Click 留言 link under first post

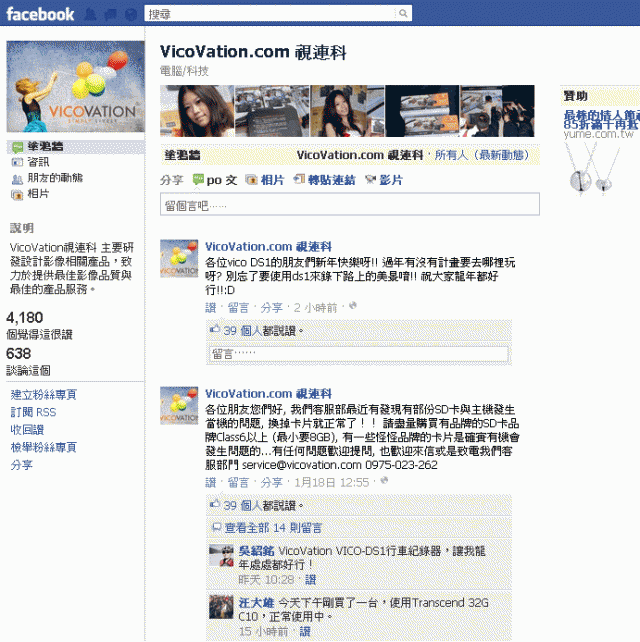pyautogui.click(x=238, y=308)
